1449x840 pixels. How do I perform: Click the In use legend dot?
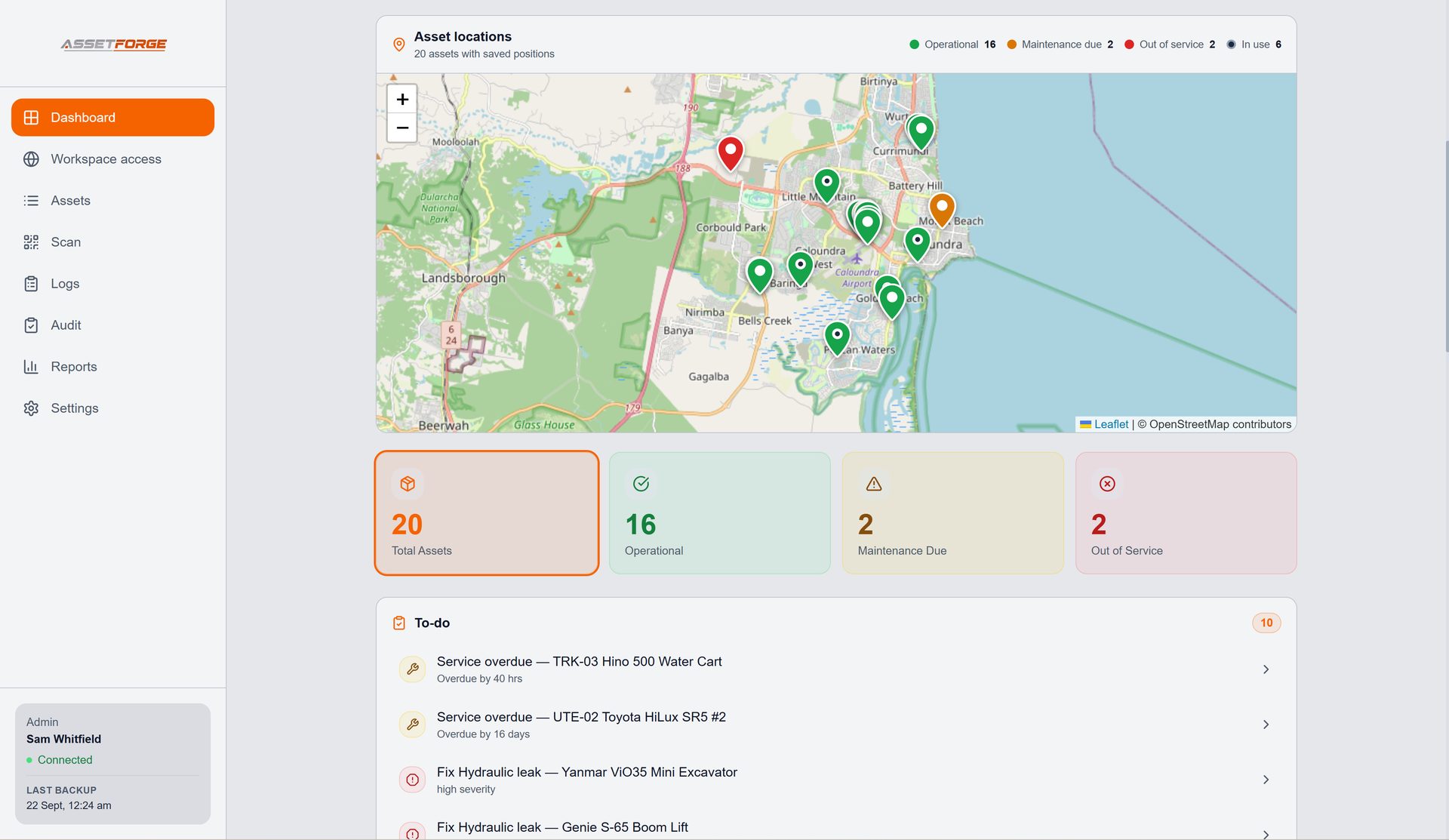point(1231,45)
